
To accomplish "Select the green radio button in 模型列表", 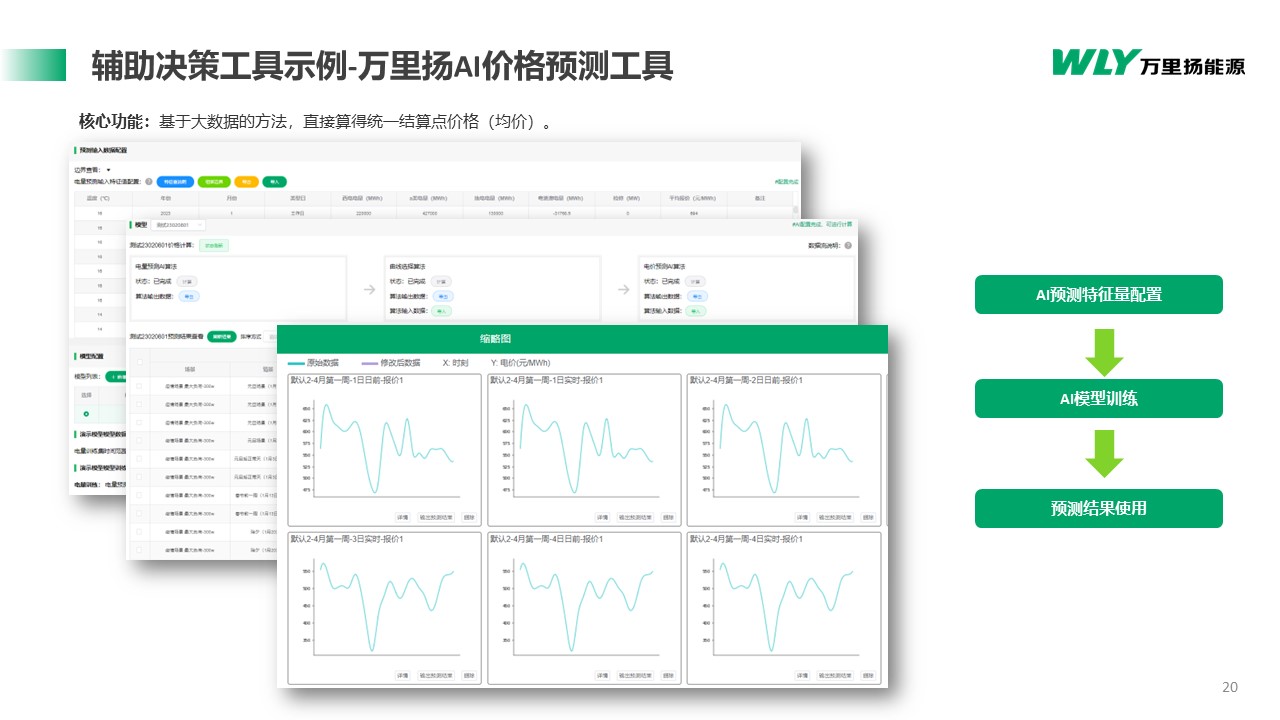I will point(86,414).
